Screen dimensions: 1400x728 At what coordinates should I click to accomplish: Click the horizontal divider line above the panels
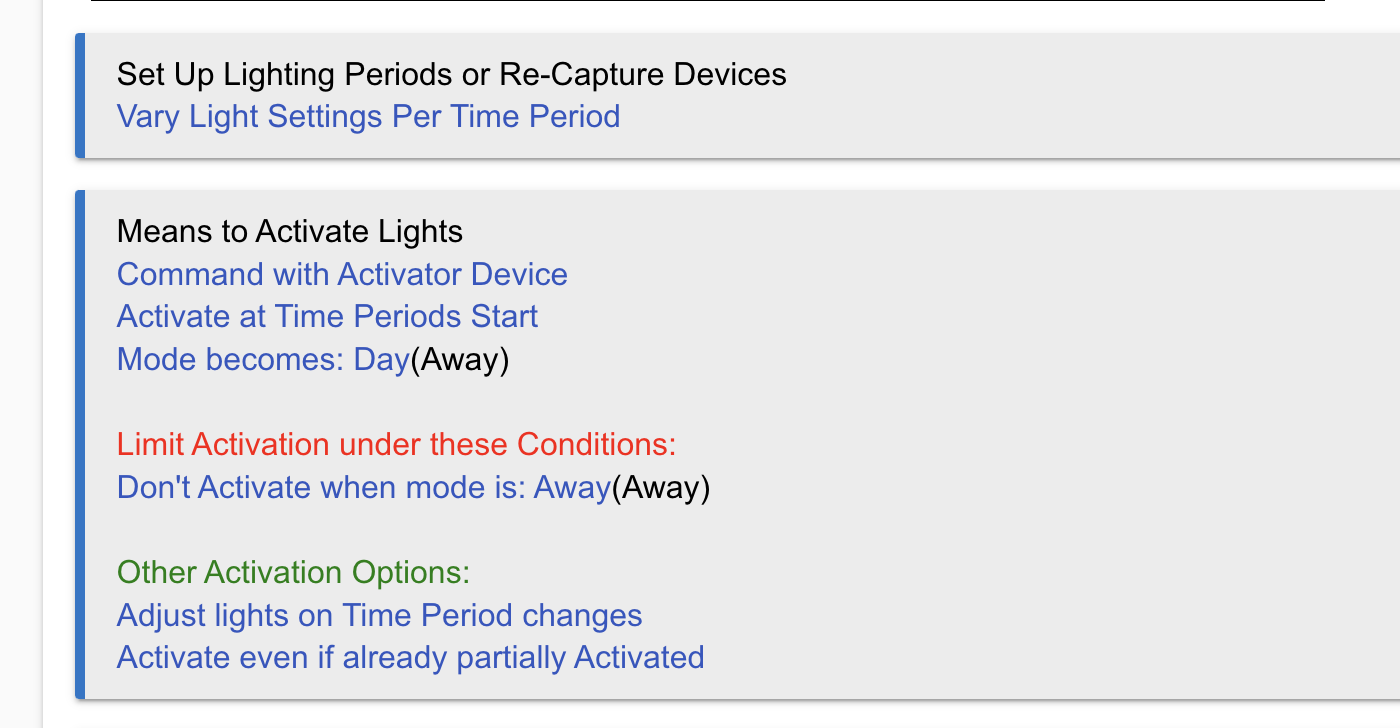(x=708, y=1)
